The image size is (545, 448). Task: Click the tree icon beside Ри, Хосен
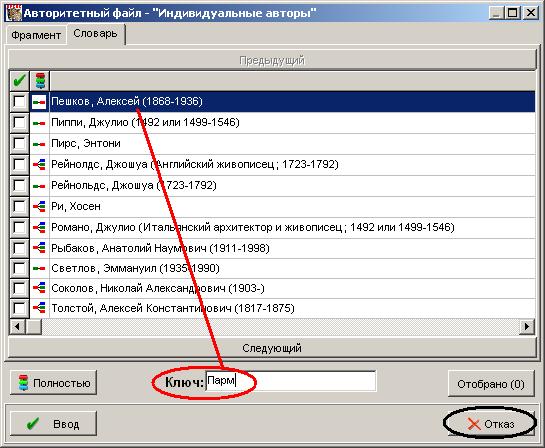[39, 206]
